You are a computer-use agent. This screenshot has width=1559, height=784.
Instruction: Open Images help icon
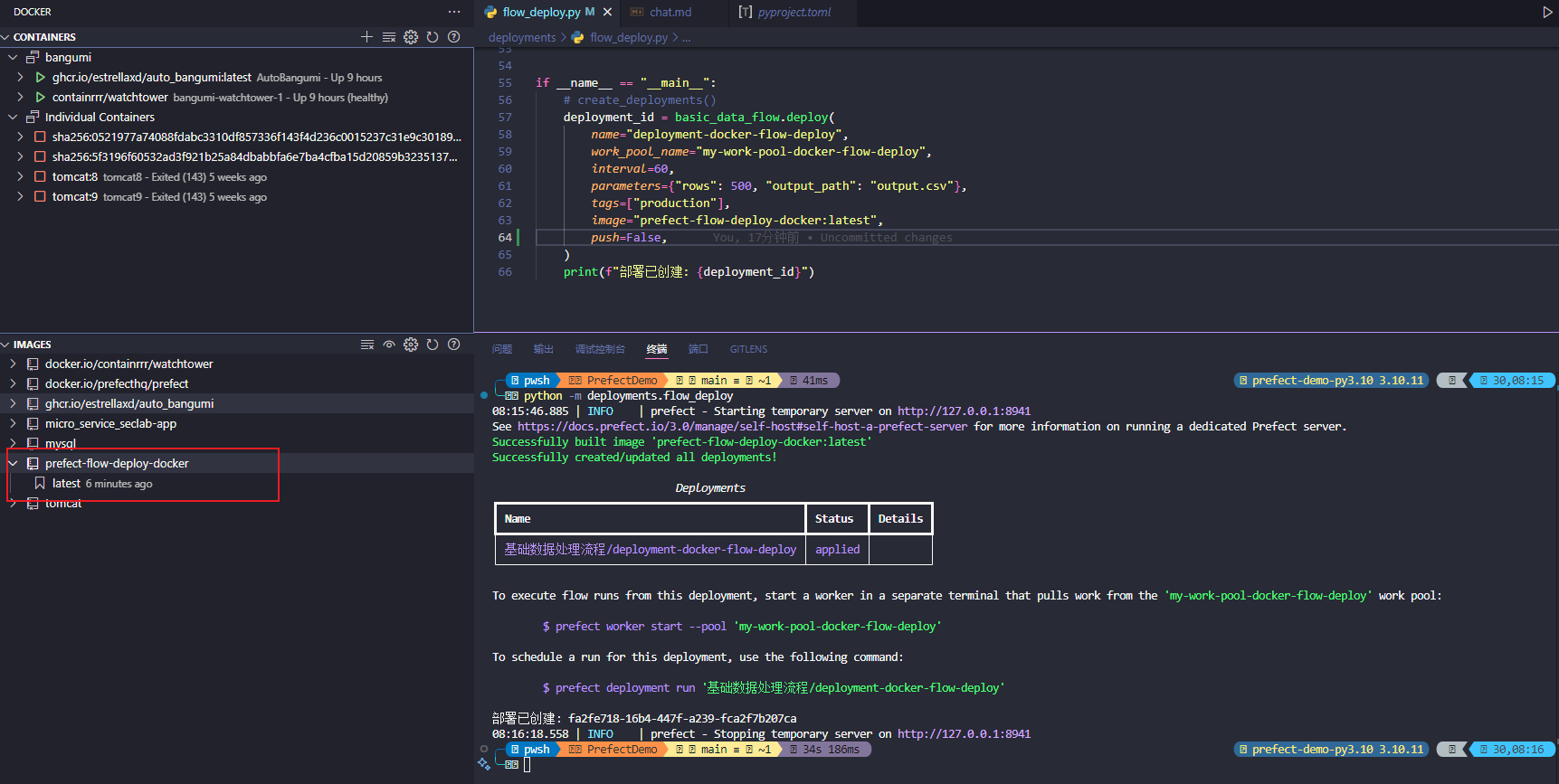[x=454, y=345]
